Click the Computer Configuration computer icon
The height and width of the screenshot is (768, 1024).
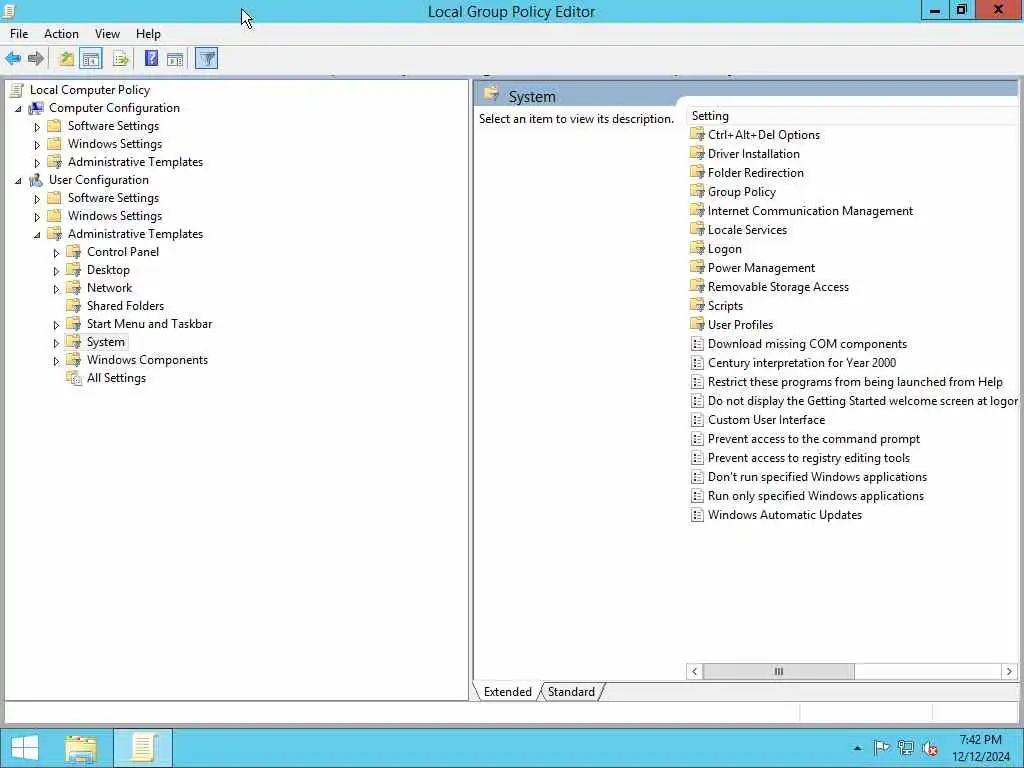coord(37,108)
